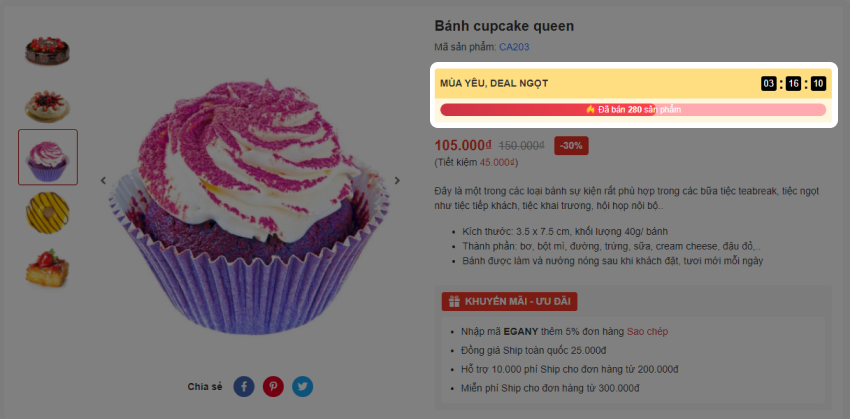Share product on Facebook icon
This screenshot has height=420, width=850.
point(244,387)
